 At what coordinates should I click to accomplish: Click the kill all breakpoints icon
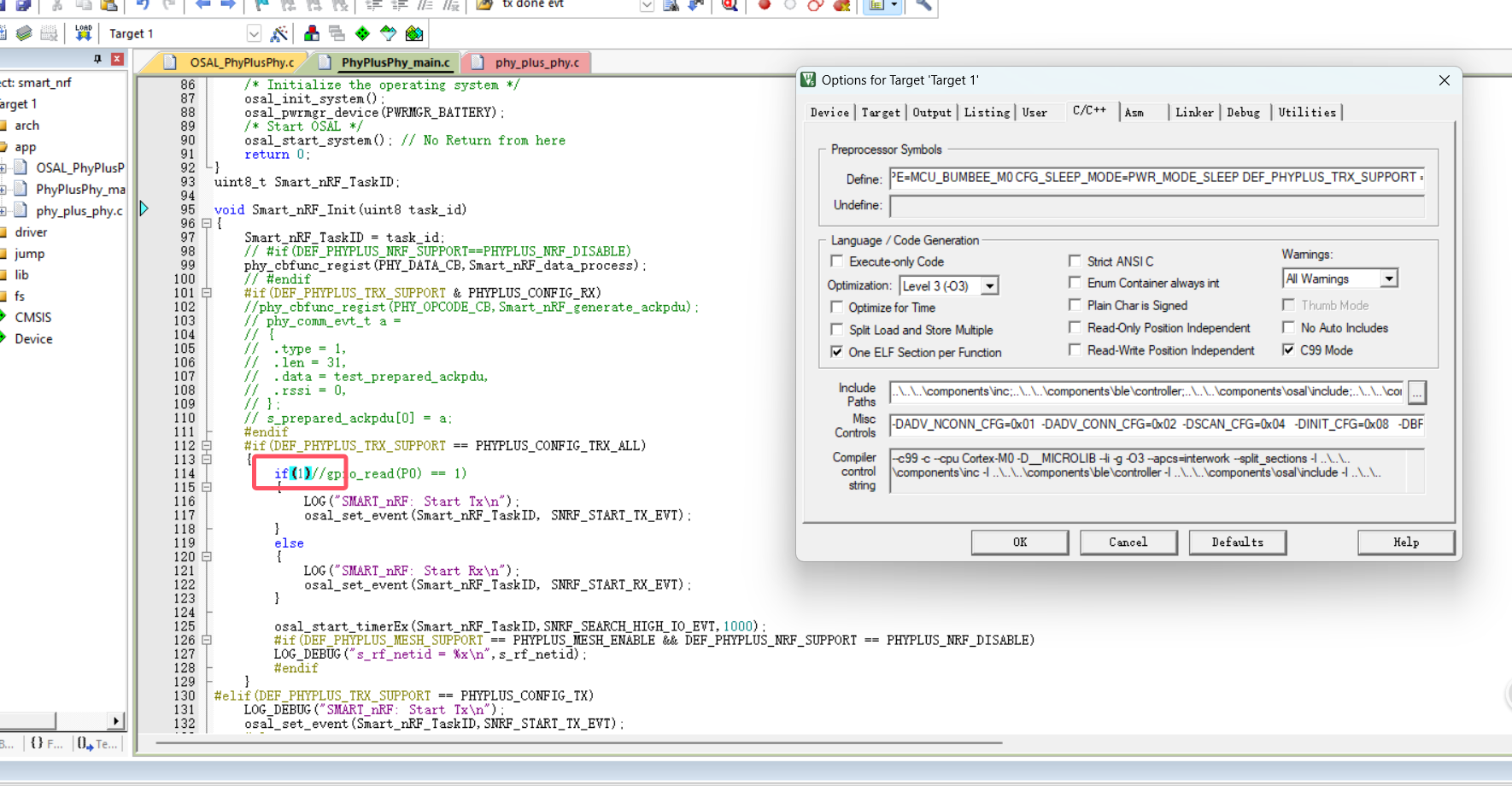pyautogui.click(x=841, y=5)
